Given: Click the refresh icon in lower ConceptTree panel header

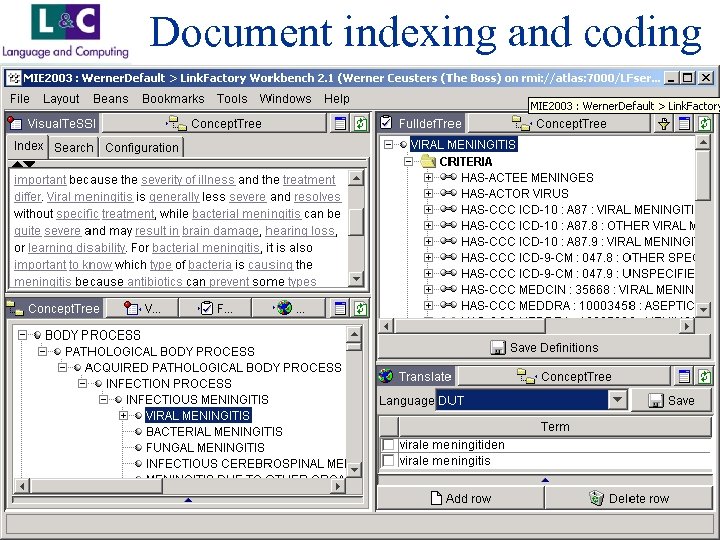Looking at the screenshot, I should pos(360,309).
